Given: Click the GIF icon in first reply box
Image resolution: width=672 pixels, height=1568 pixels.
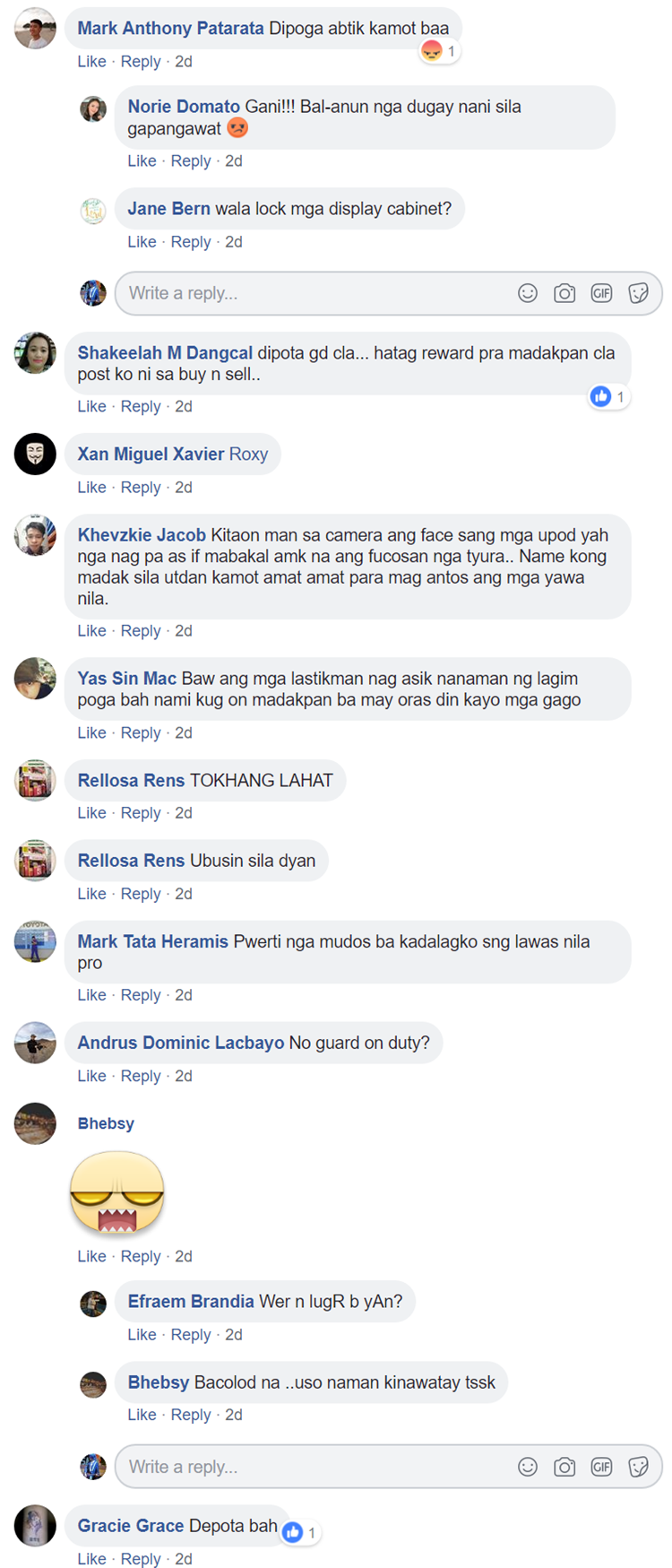Looking at the screenshot, I should [x=601, y=293].
